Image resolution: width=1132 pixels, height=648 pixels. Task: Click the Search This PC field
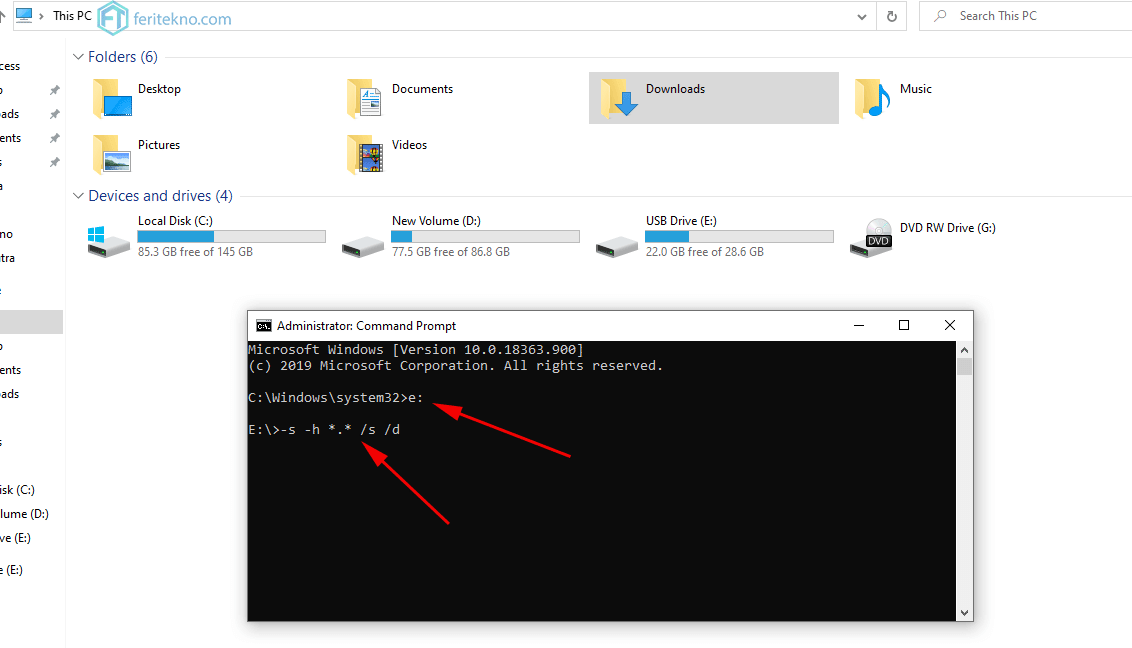[1025, 15]
